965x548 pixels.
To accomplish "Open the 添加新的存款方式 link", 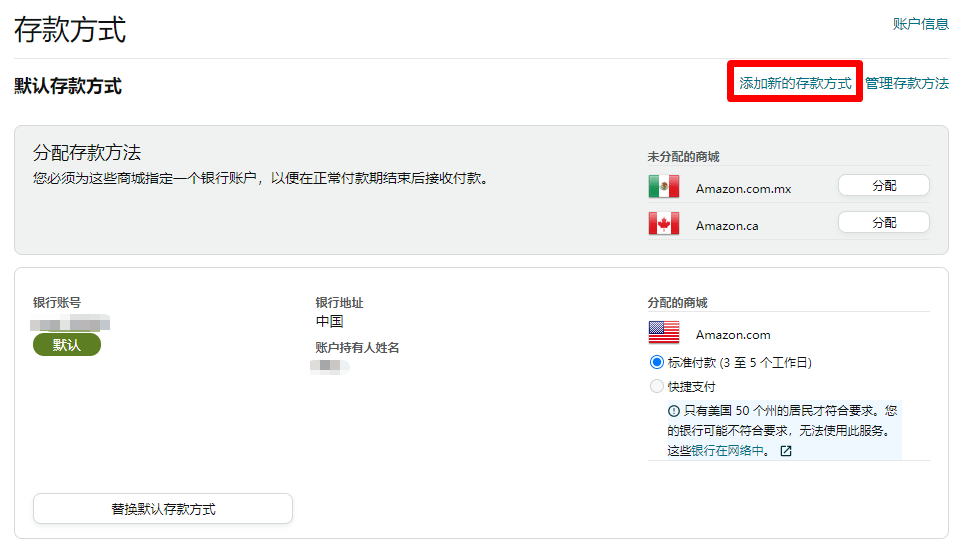I will pyautogui.click(x=795, y=84).
